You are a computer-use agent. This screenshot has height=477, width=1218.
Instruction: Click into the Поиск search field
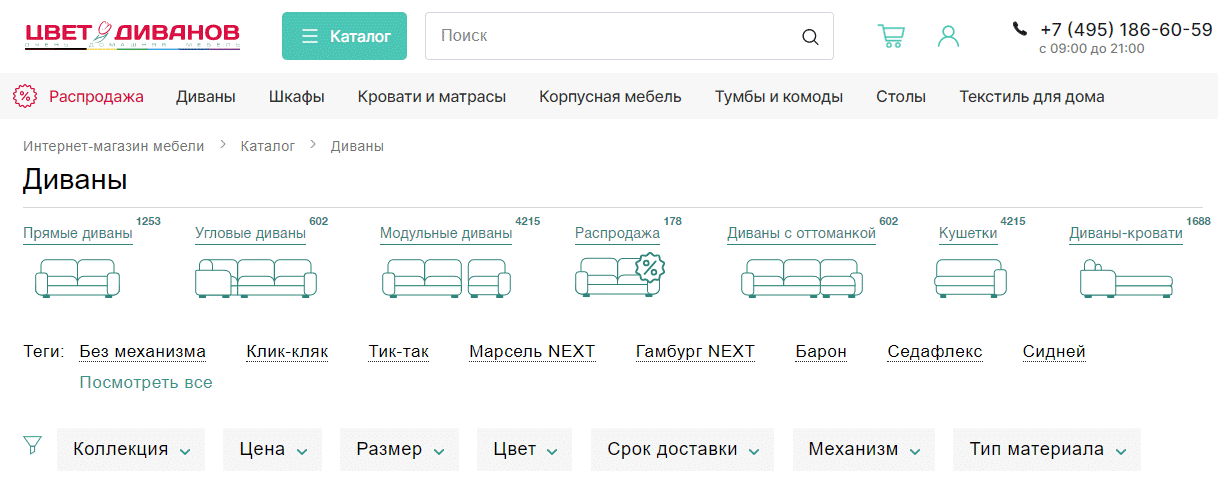point(629,36)
